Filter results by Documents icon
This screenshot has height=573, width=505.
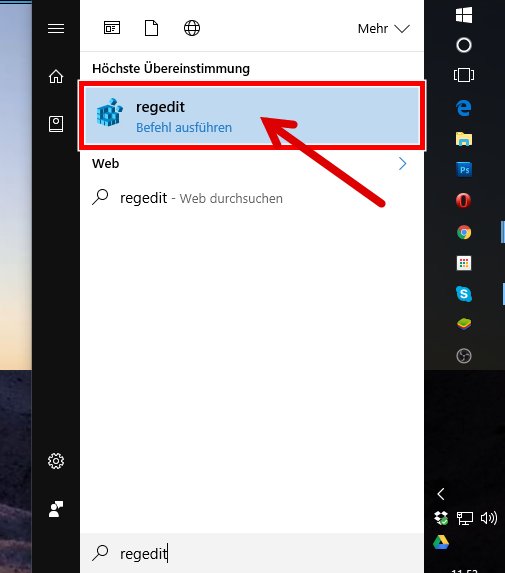(x=151, y=28)
